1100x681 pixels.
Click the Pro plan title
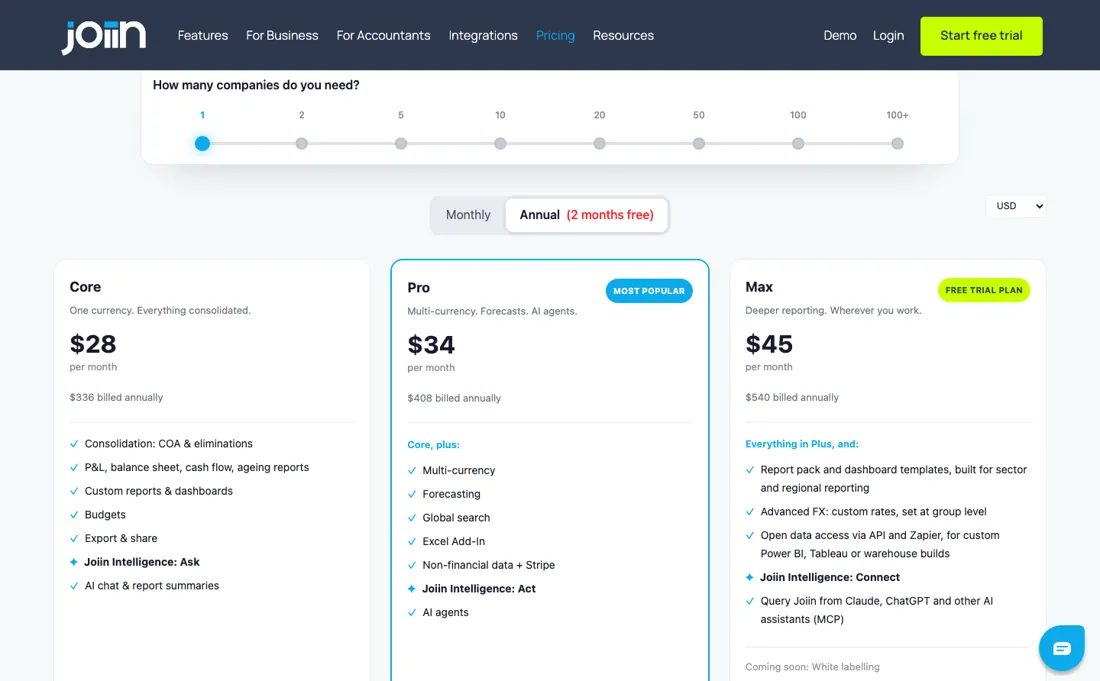[418, 288]
